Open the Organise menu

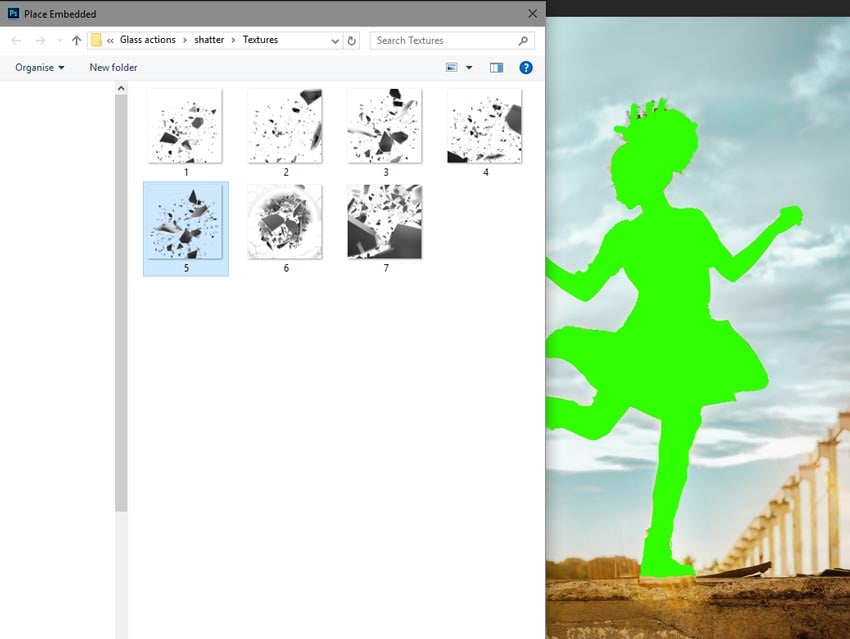point(40,67)
